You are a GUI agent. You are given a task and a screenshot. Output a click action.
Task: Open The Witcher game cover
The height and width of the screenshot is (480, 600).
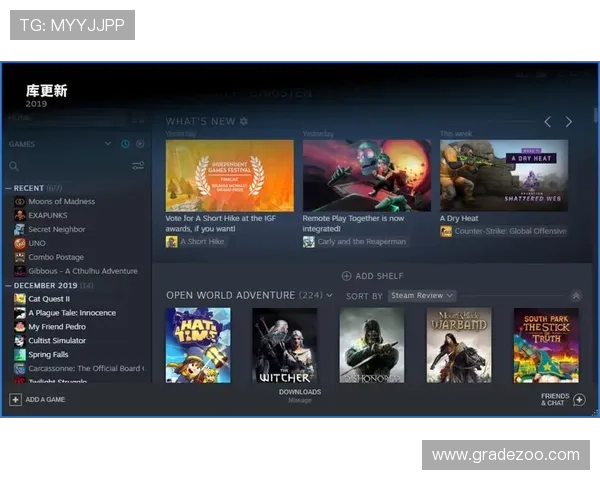click(x=285, y=345)
